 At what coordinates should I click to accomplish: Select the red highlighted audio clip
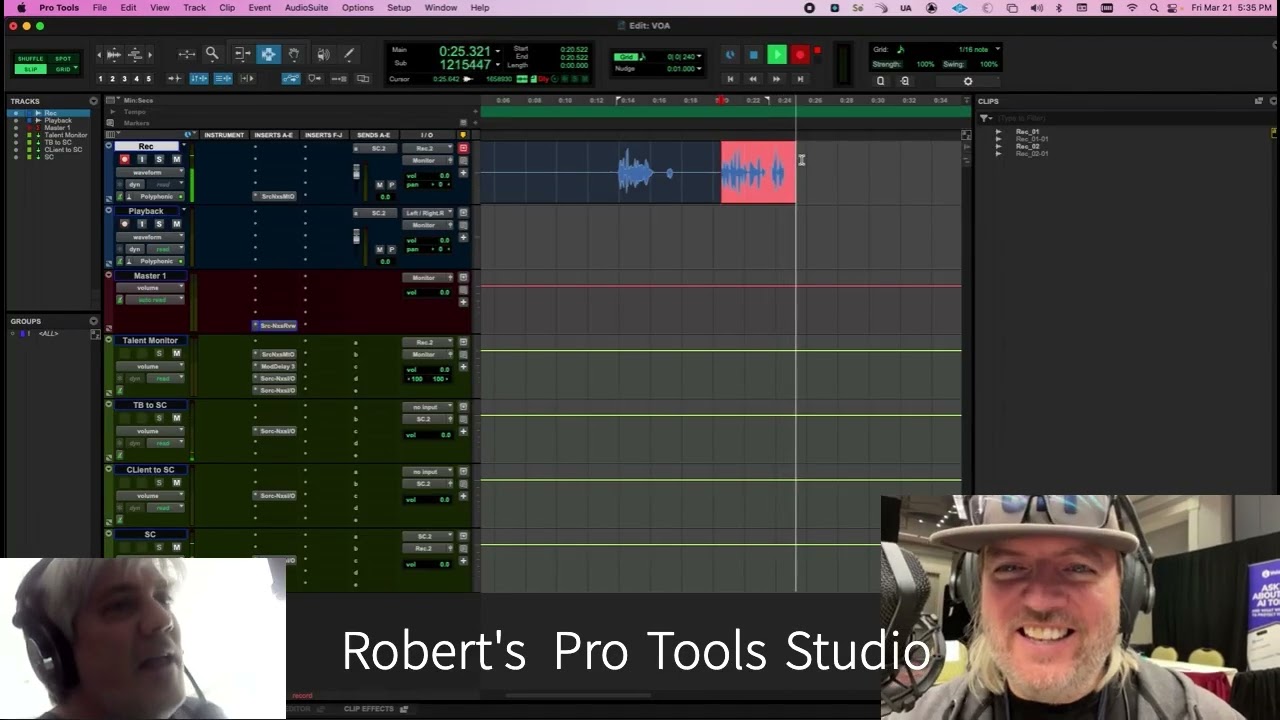(x=758, y=172)
